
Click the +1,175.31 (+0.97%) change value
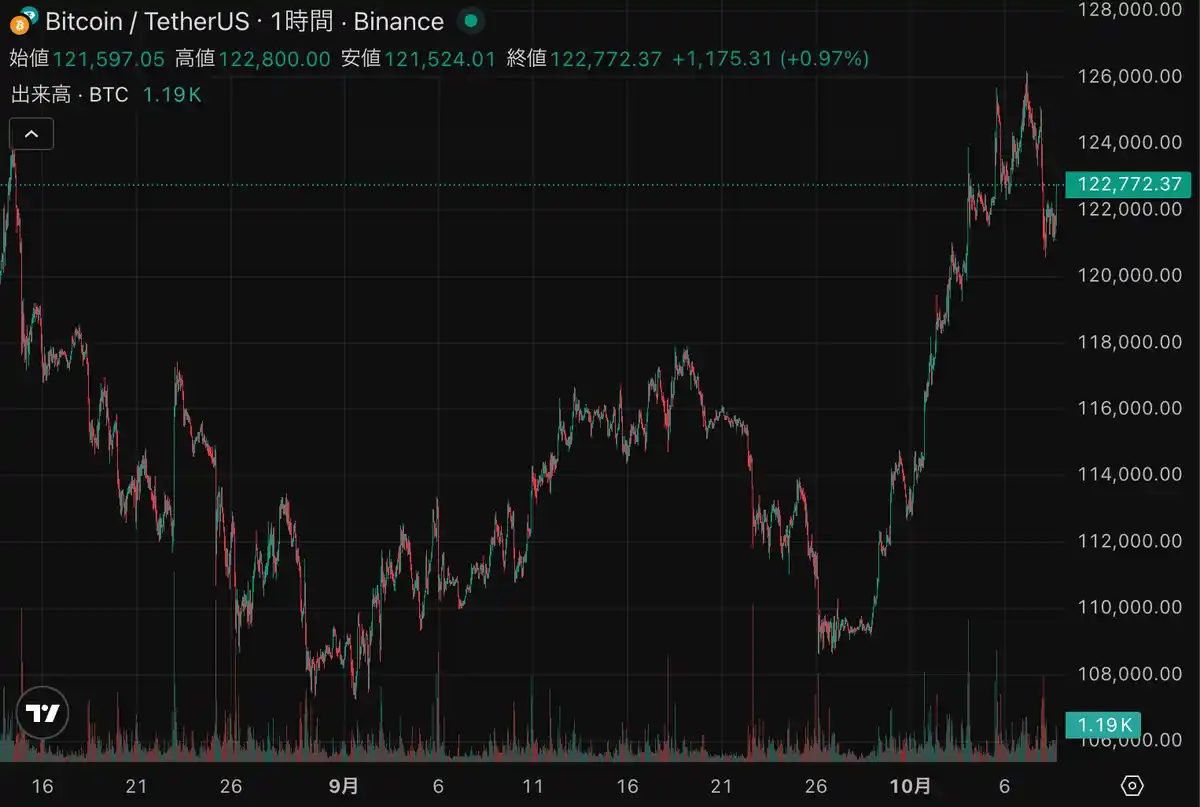[x=770, y=59]
